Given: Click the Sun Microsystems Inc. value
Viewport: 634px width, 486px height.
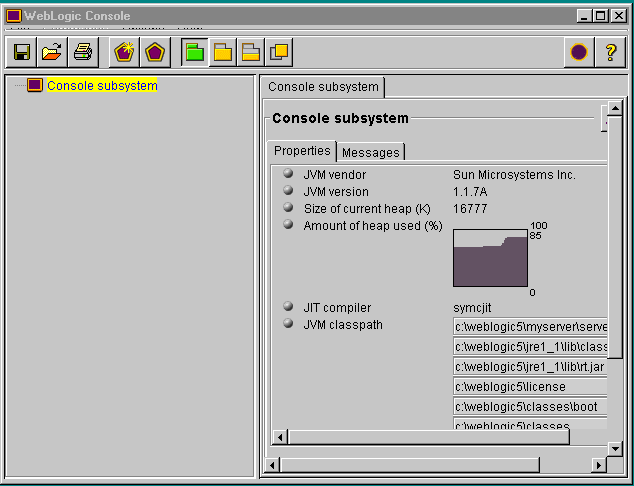Looking at the screenshot, I should (514, 175).
